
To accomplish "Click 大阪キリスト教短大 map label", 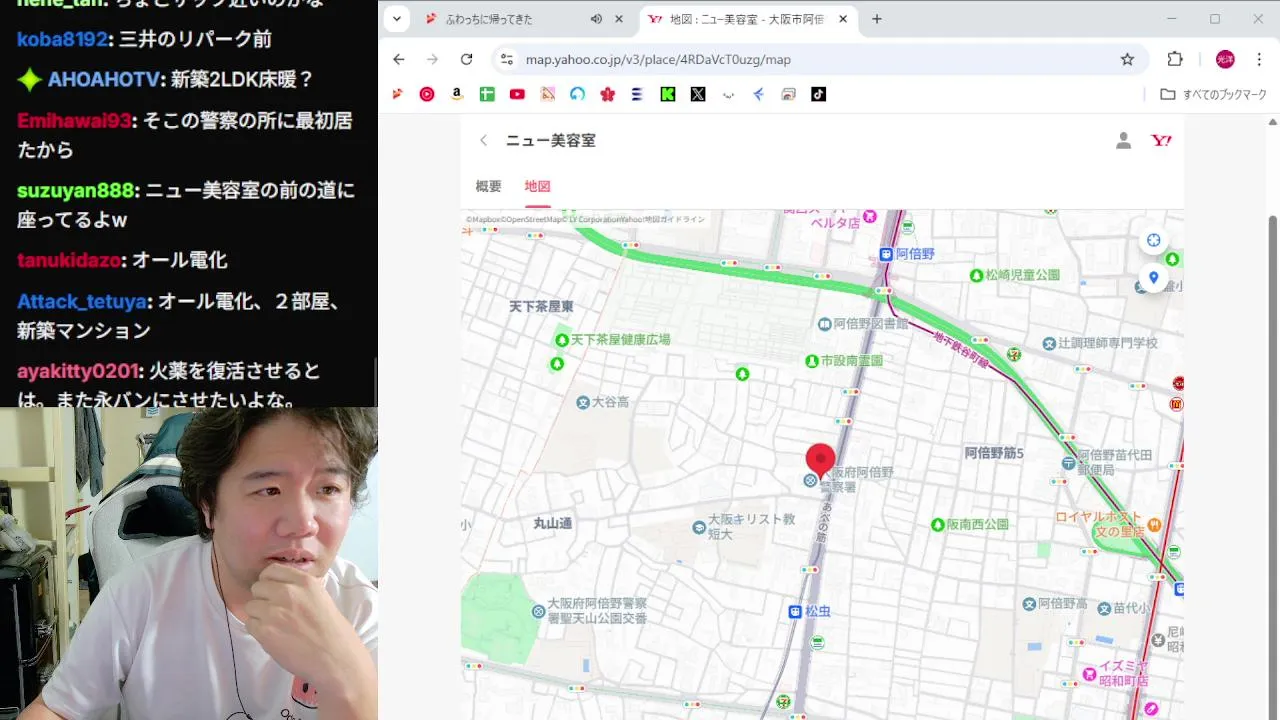I will [x=751, y=526].
